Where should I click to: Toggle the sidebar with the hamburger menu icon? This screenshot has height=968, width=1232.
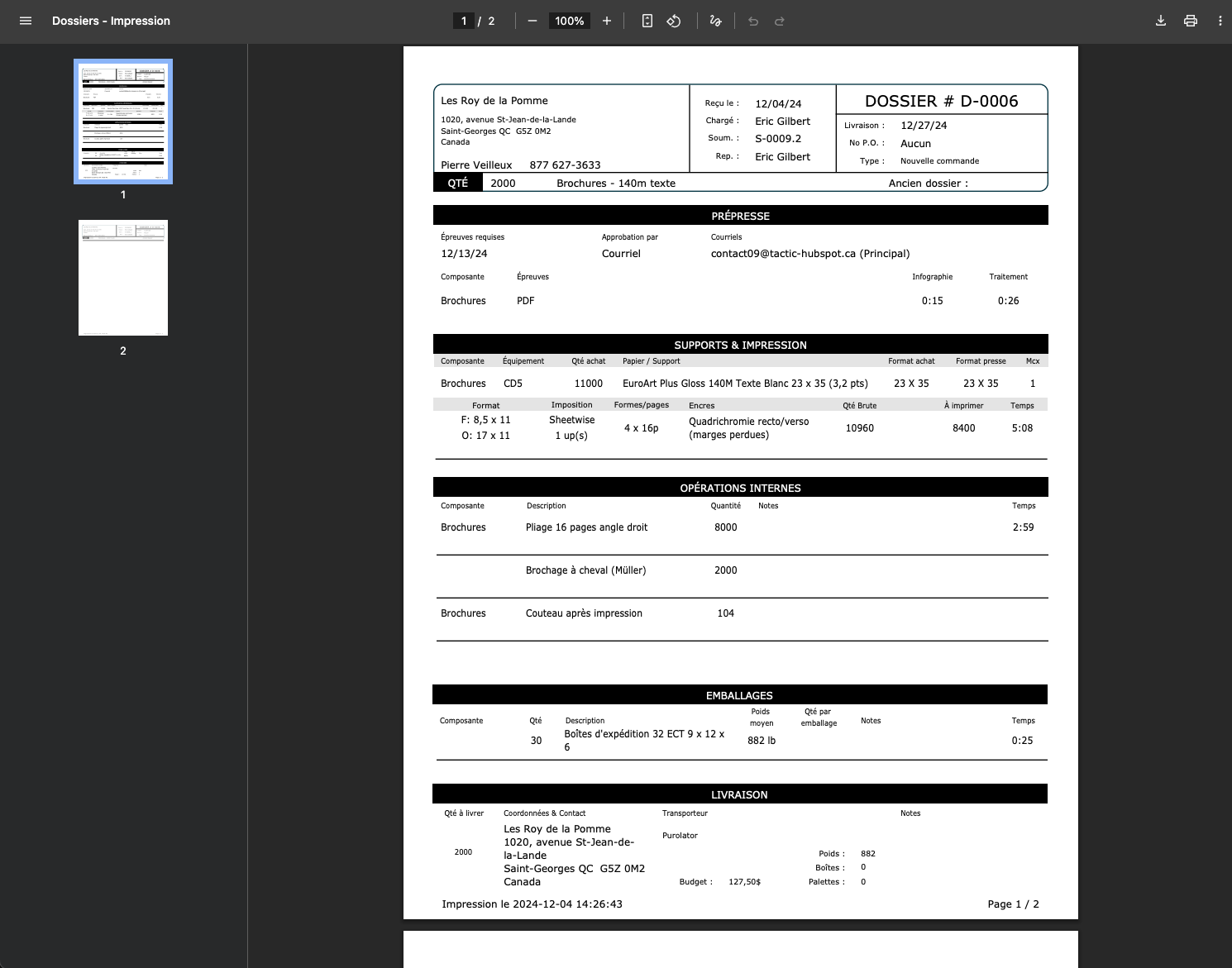coord(26,21)
